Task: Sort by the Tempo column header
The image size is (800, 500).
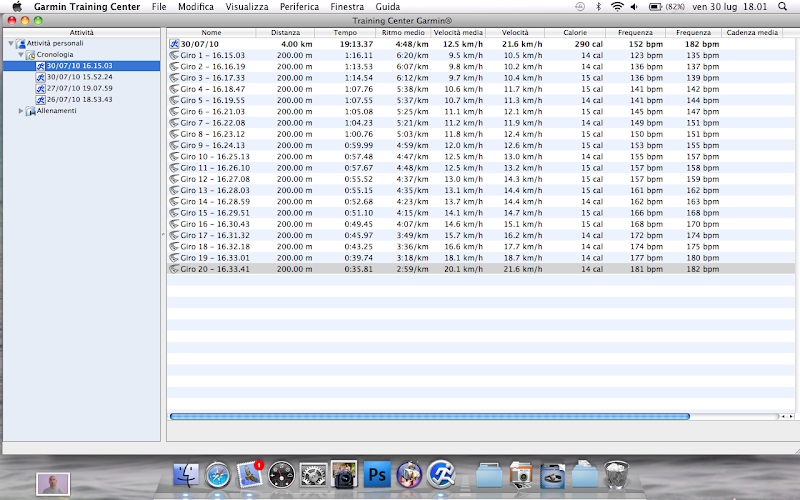Action: [x=345, y=33]
